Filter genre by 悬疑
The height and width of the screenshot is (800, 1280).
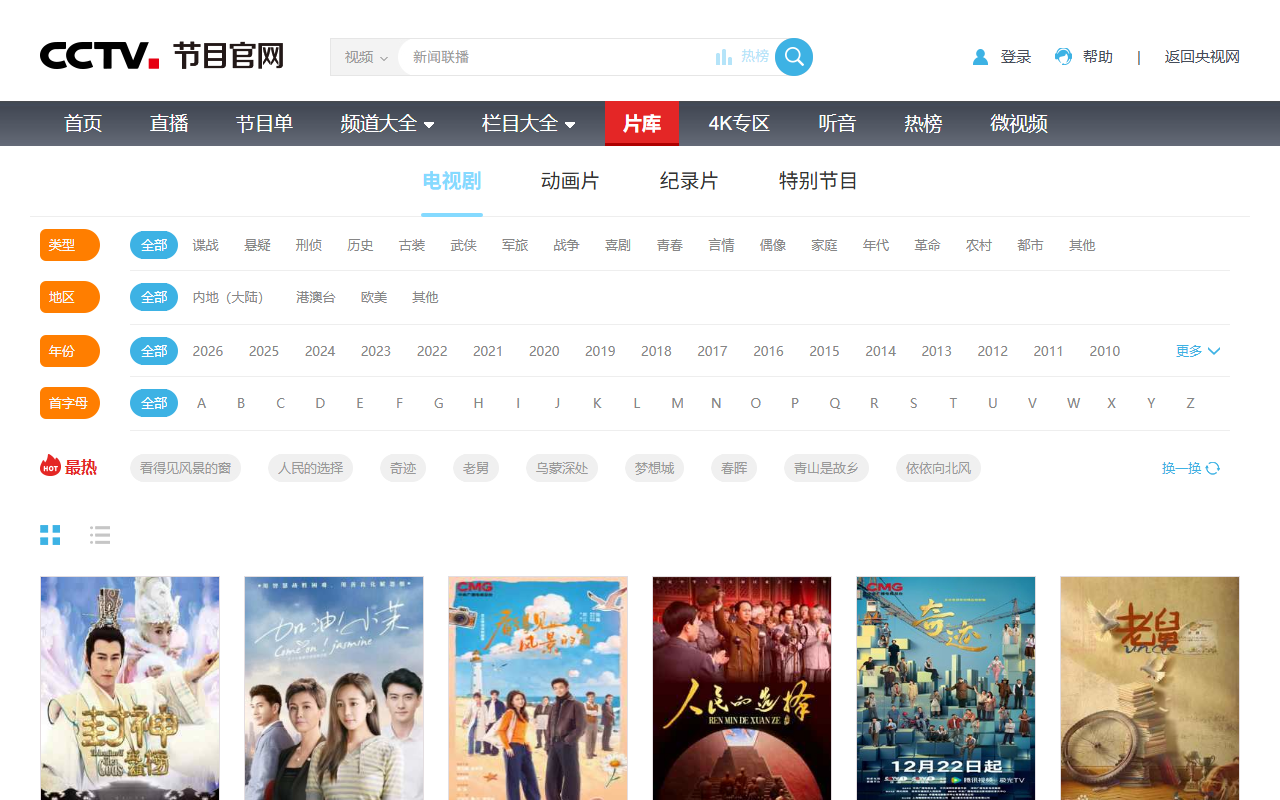pyautogui.click(x=257, y=245)
